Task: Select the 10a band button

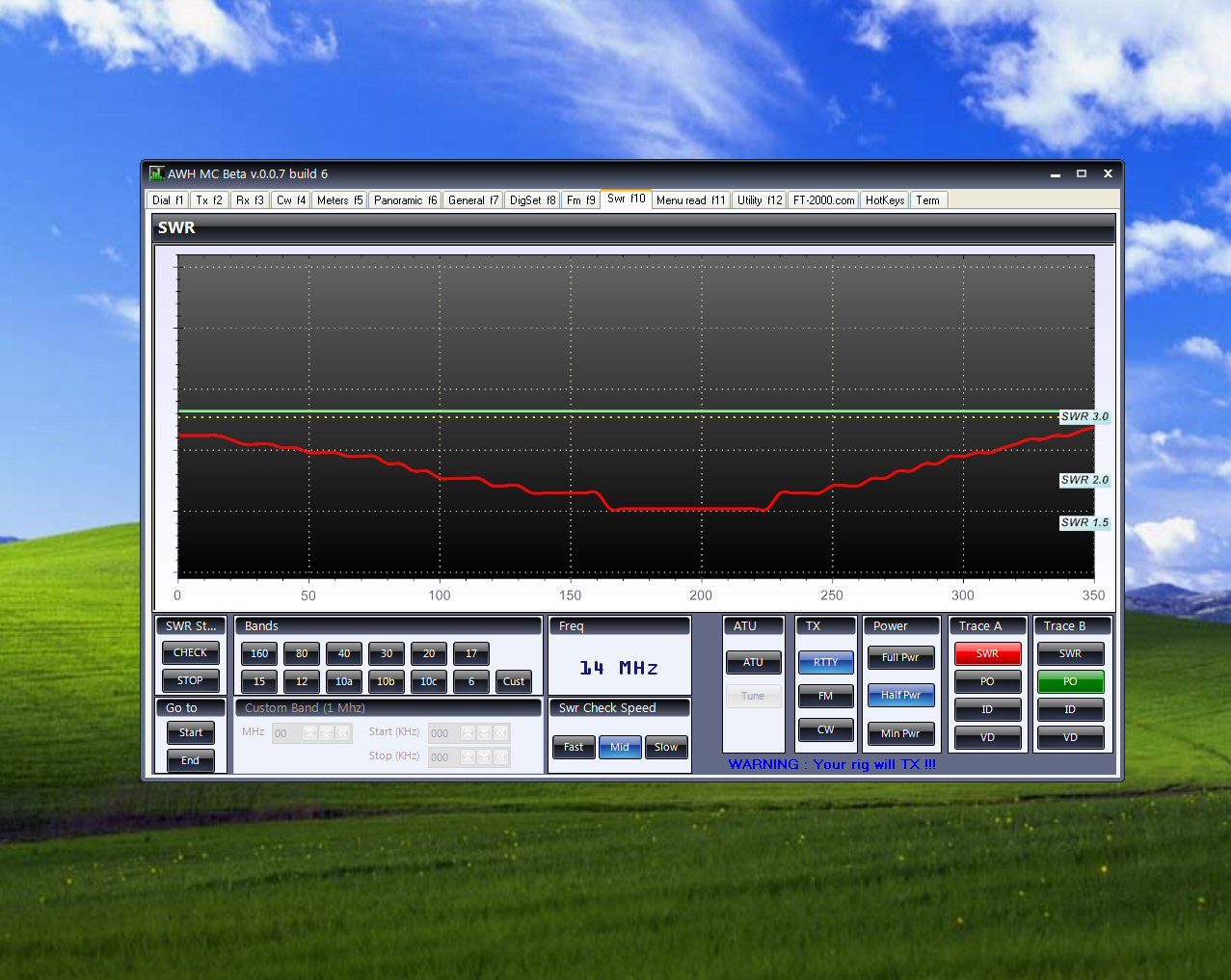Action: (344, 681)
